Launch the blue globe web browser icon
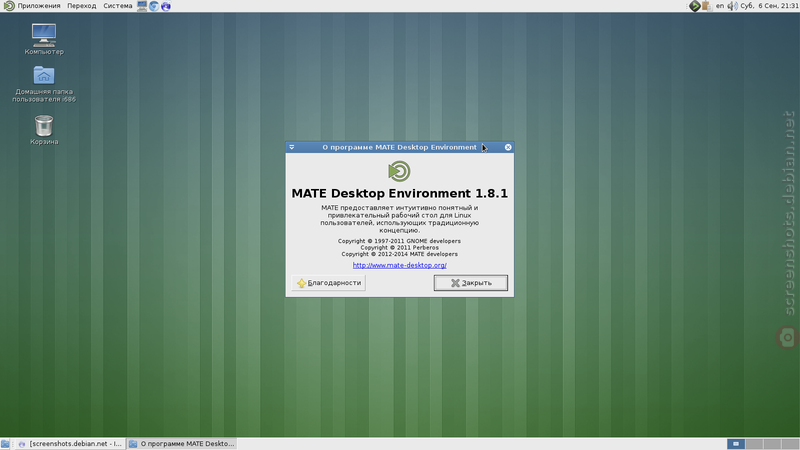Screen dimensions: 800x450 coord(166,6)
